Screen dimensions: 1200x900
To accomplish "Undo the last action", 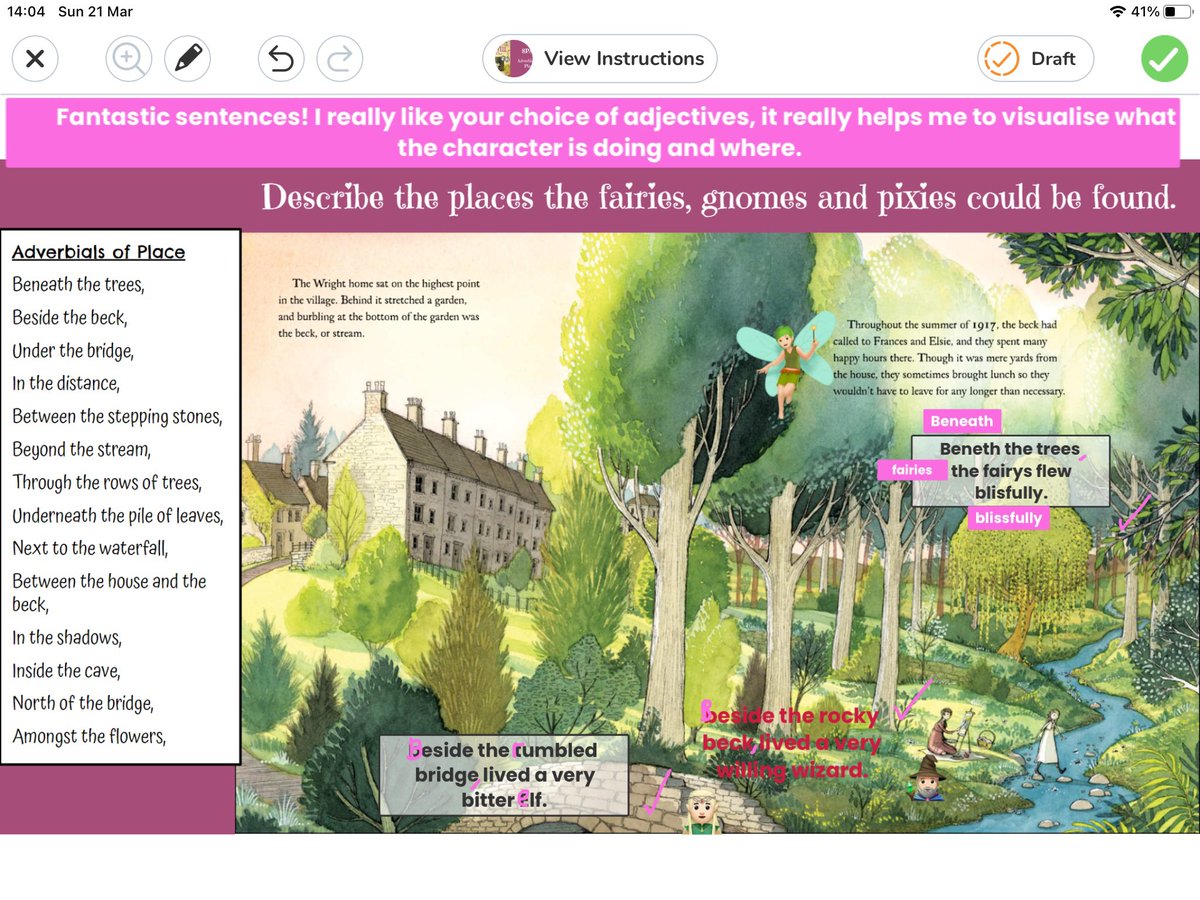I will pyautogui.click(x=281, y=59).
